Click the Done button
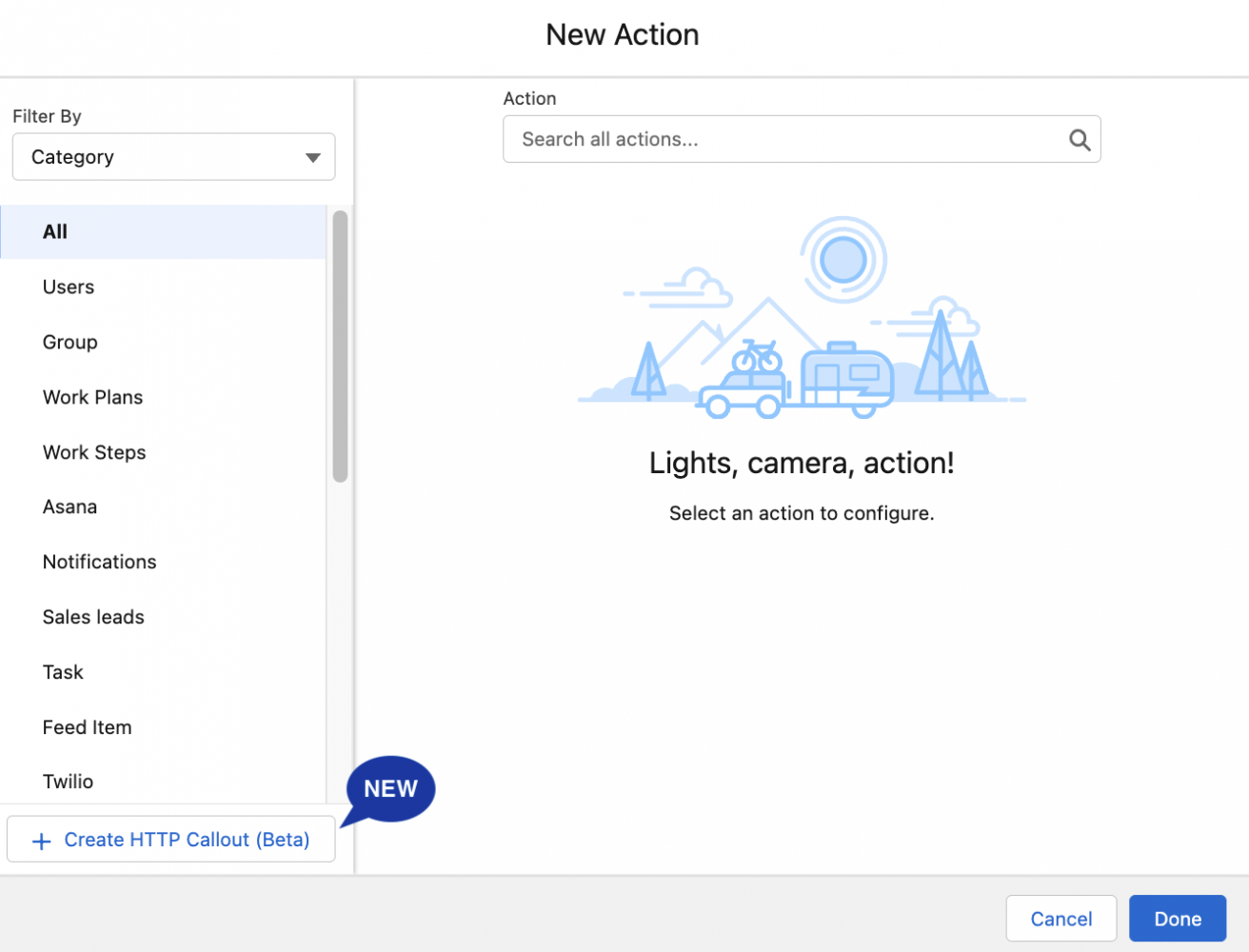Image resolution: width=1249 pixels, height=952 pixels. (x=1178, y=919)
